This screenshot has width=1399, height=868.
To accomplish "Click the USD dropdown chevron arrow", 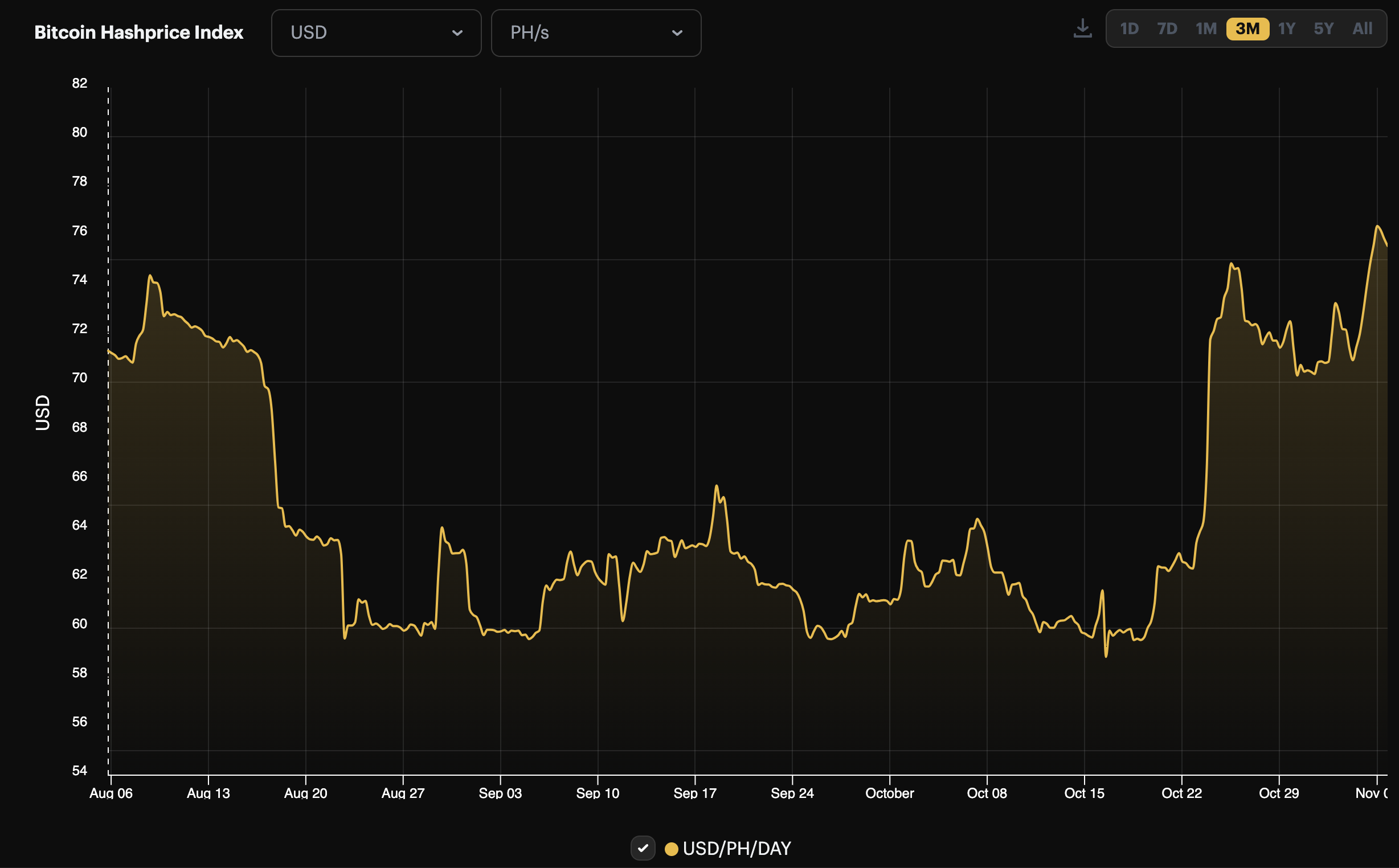I will [457, 32].
